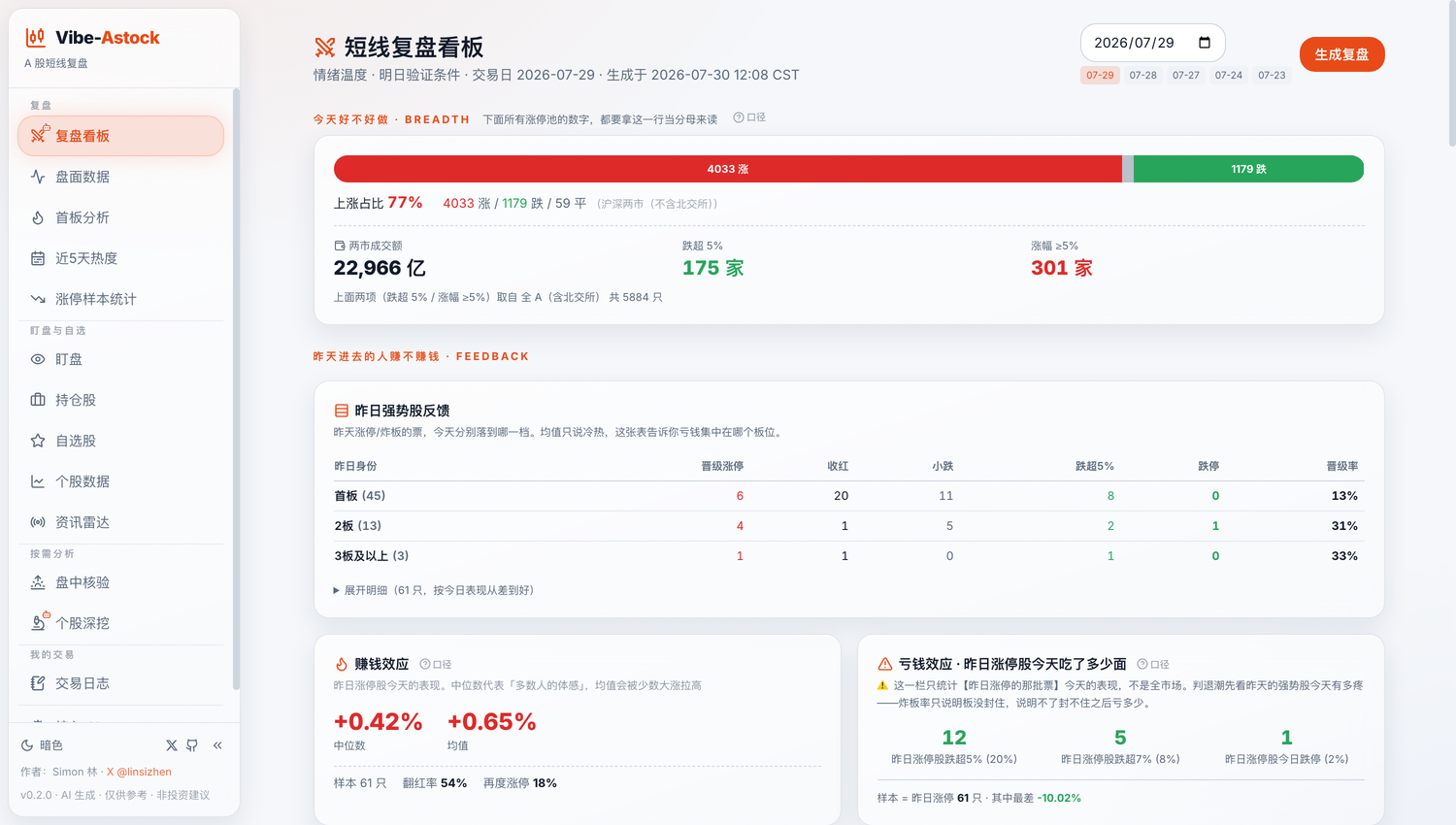Click the 生成复盘 button
This screenshot has height=825, width=1456.
pos(1341,54)
